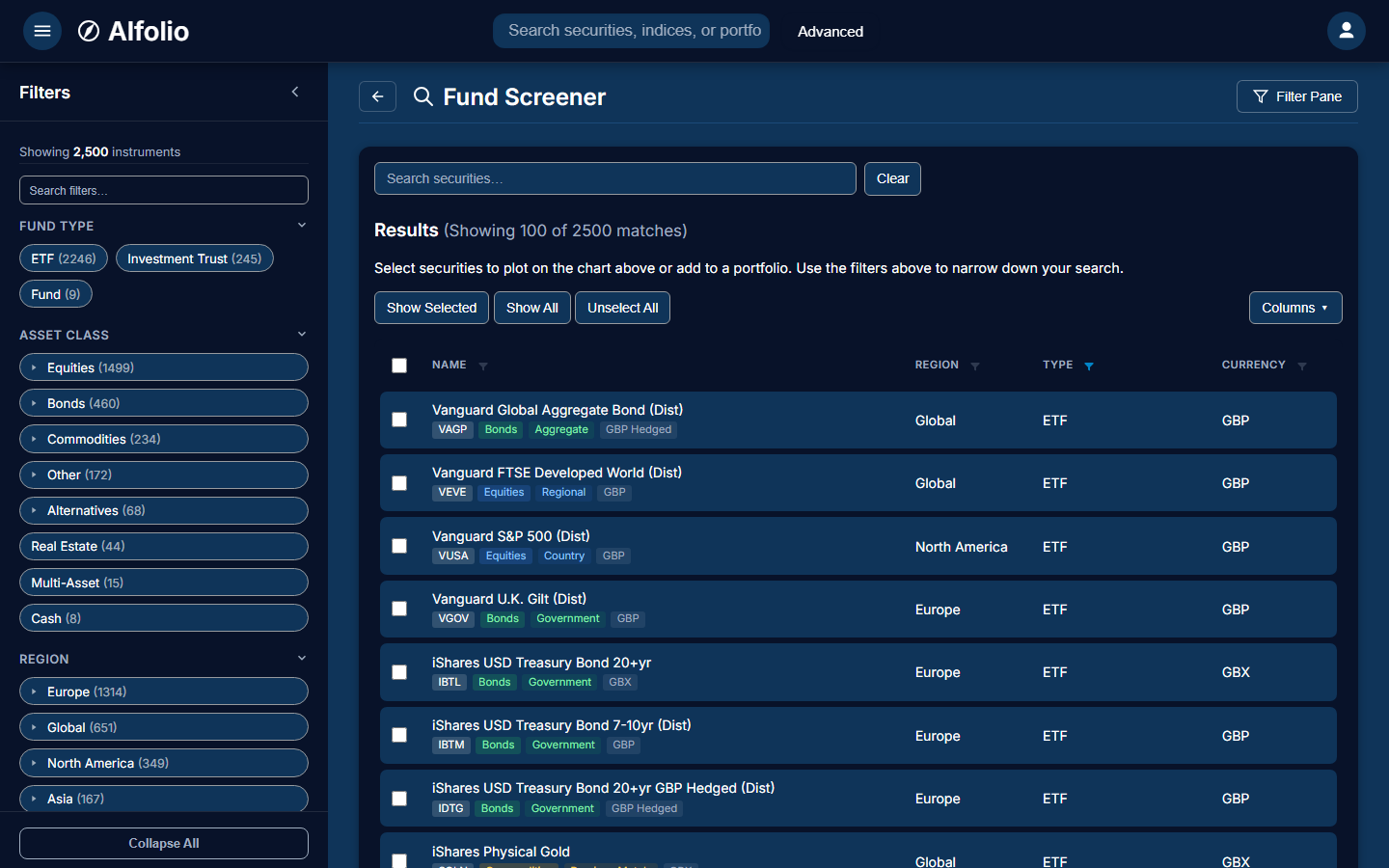
Task: Collapse the REGION filter section
Action: click(302, 658)
